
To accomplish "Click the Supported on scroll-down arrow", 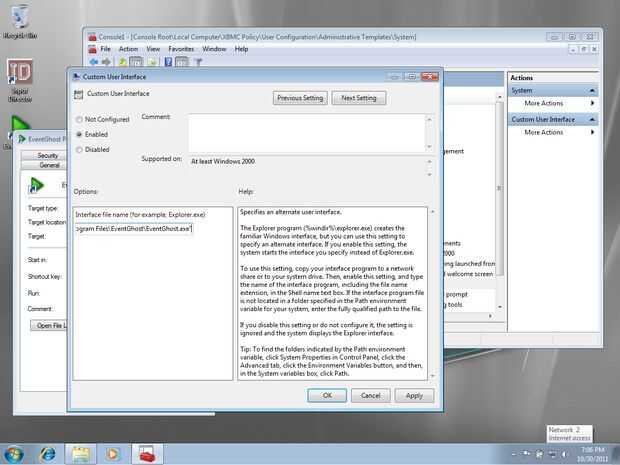I will (x=429, y=174).
